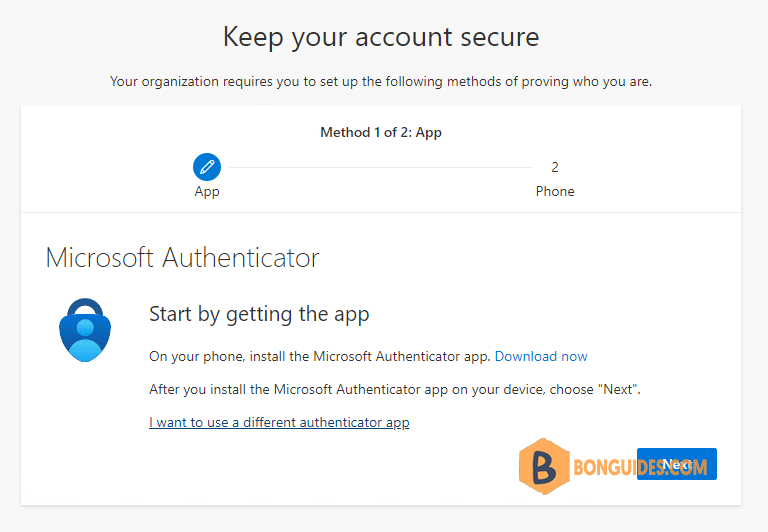Click the After you install instruction sentence
Screen dimensions: 768x532
click(395, 389)
